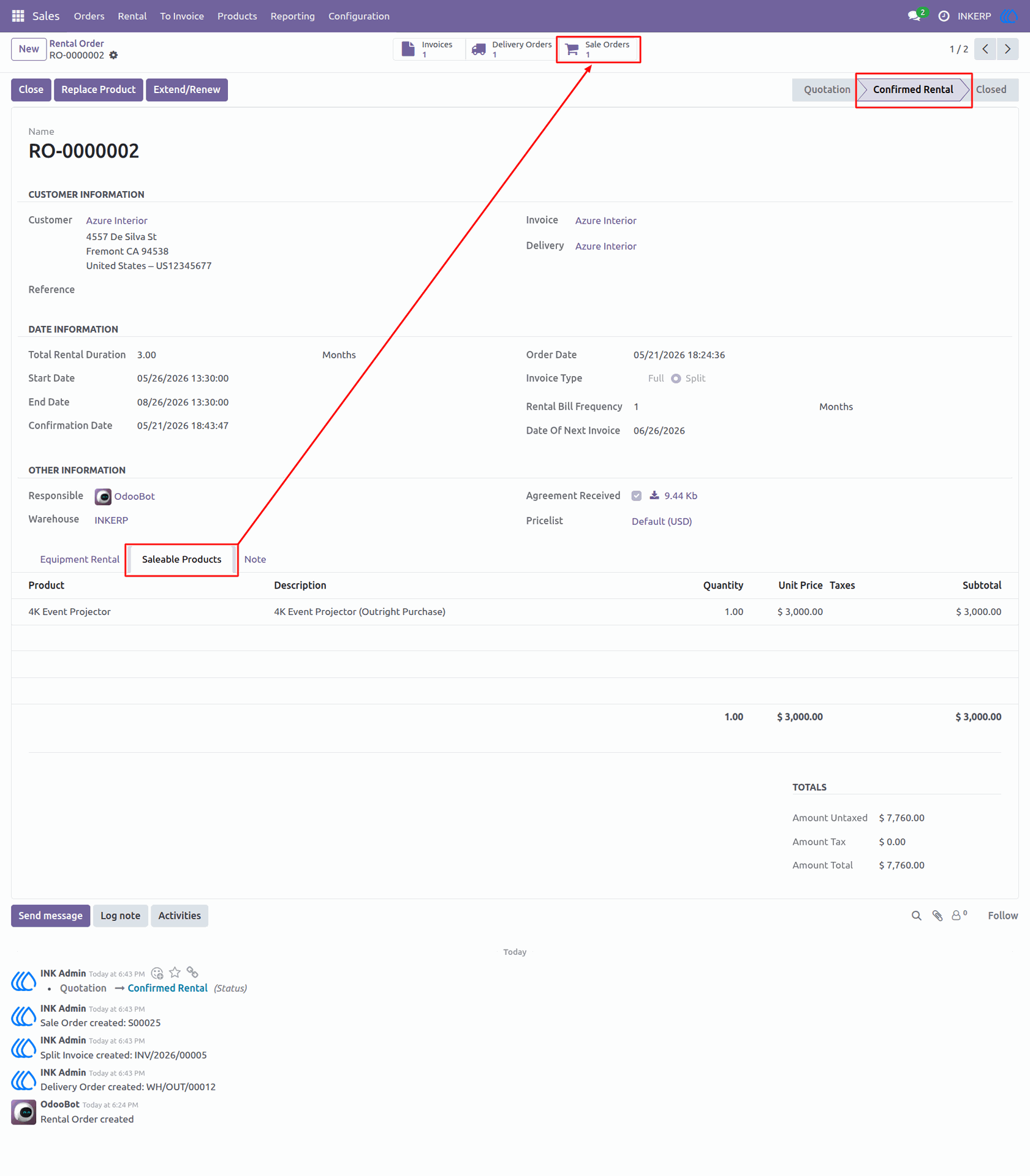Open the To Invoice menu
Image resolution: width=1030 pixels, height=1176 pixels.
point(182,16)
